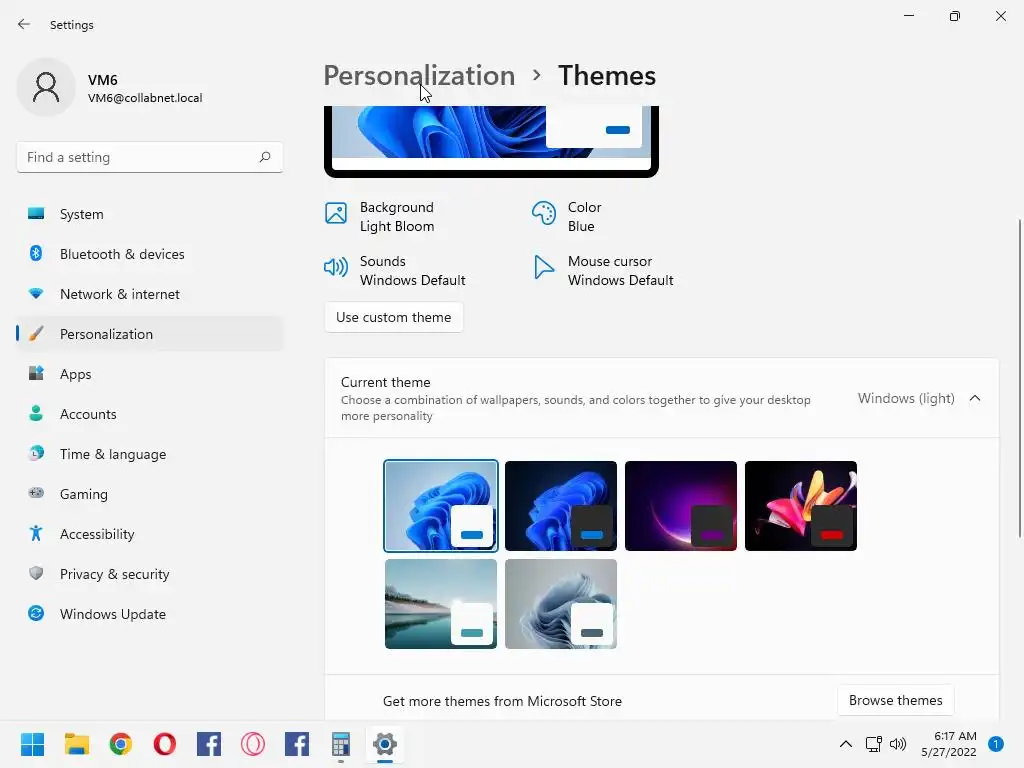
Task: Click Use custom theme button
Action: [394, 317]
